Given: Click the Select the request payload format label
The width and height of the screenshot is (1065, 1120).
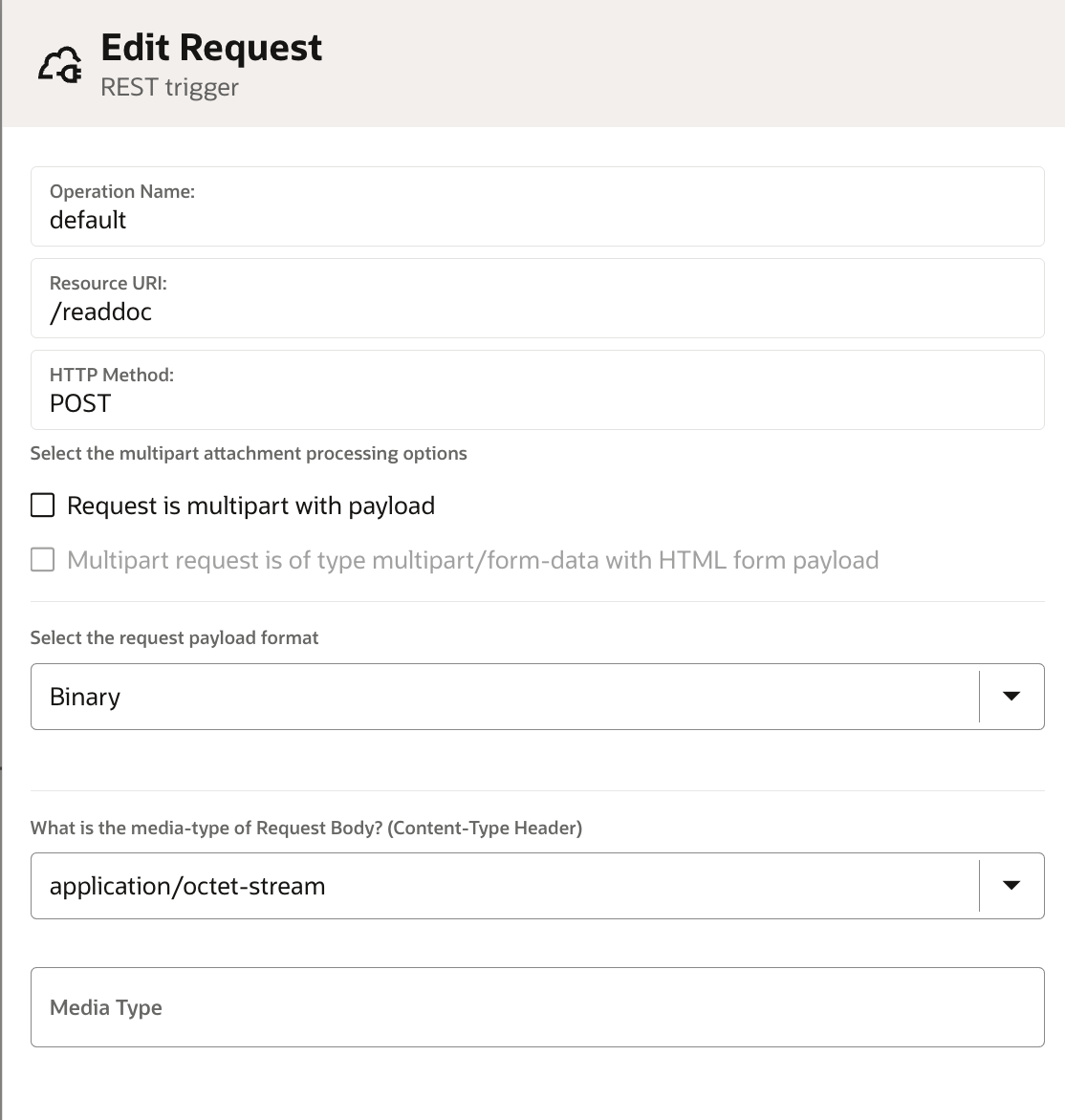Looking at the screenshot, I should (x=174, y=637).
